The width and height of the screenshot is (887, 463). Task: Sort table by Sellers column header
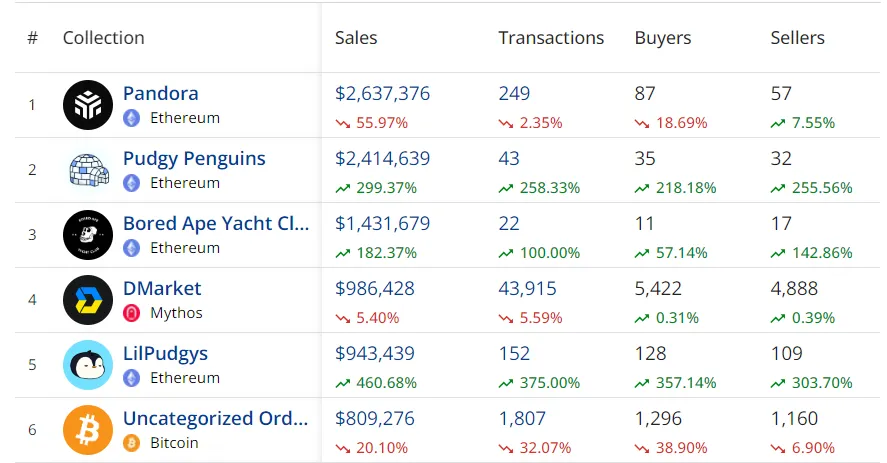point(797,38)
